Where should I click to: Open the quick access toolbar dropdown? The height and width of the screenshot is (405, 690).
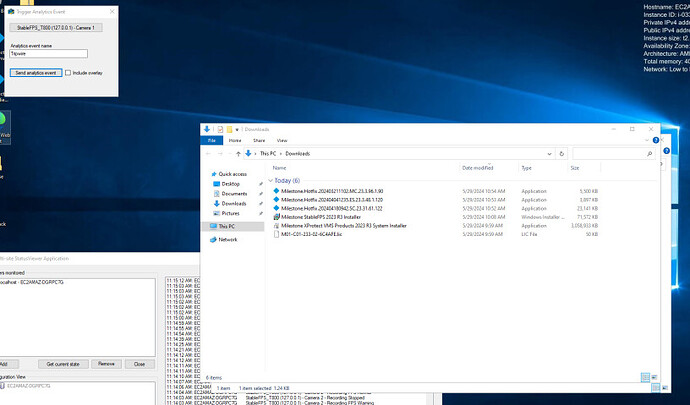[x=237, y=129]
